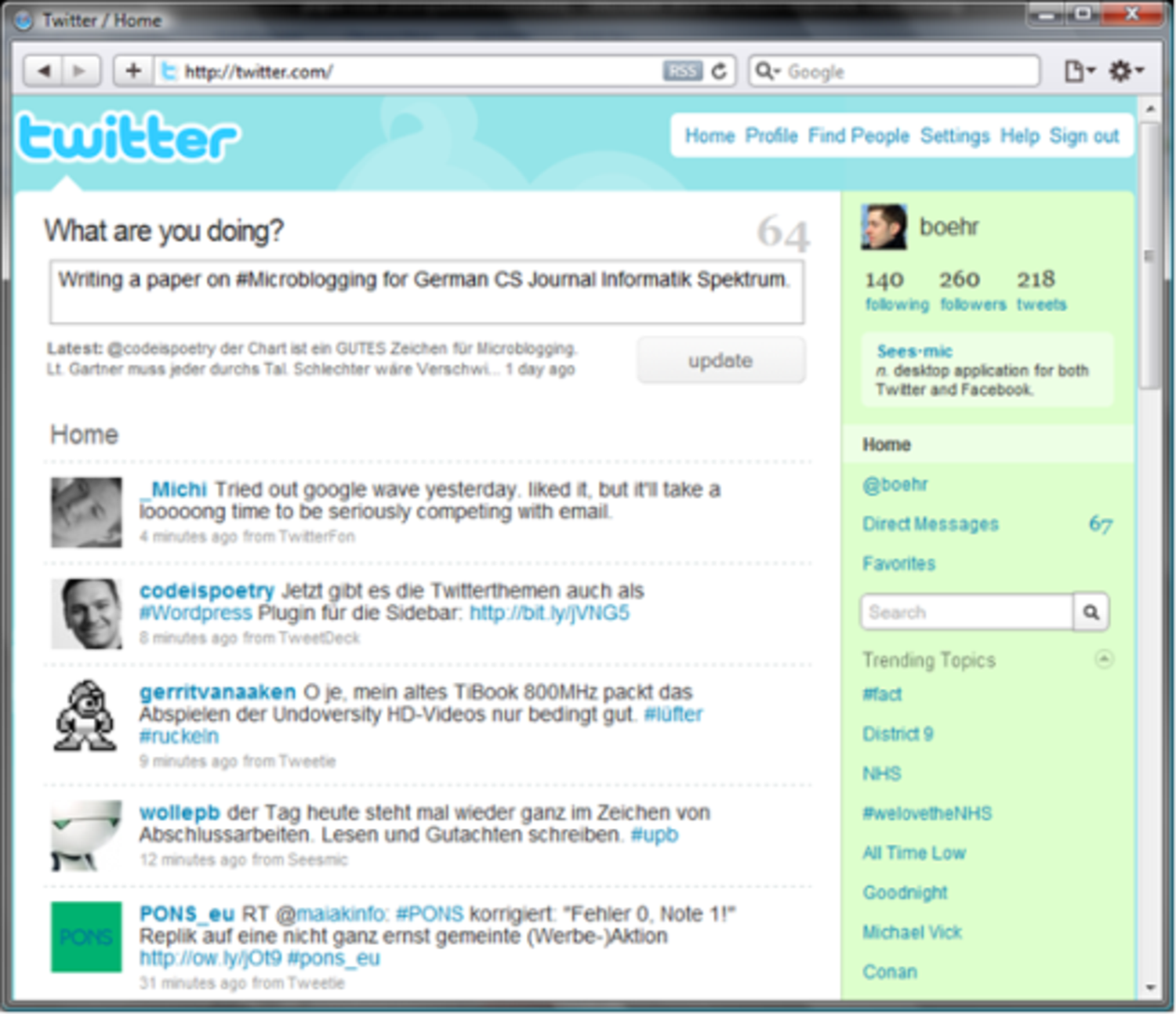Open trending topic #fact
The image size is (1176, 1014).
coord(882,694)
